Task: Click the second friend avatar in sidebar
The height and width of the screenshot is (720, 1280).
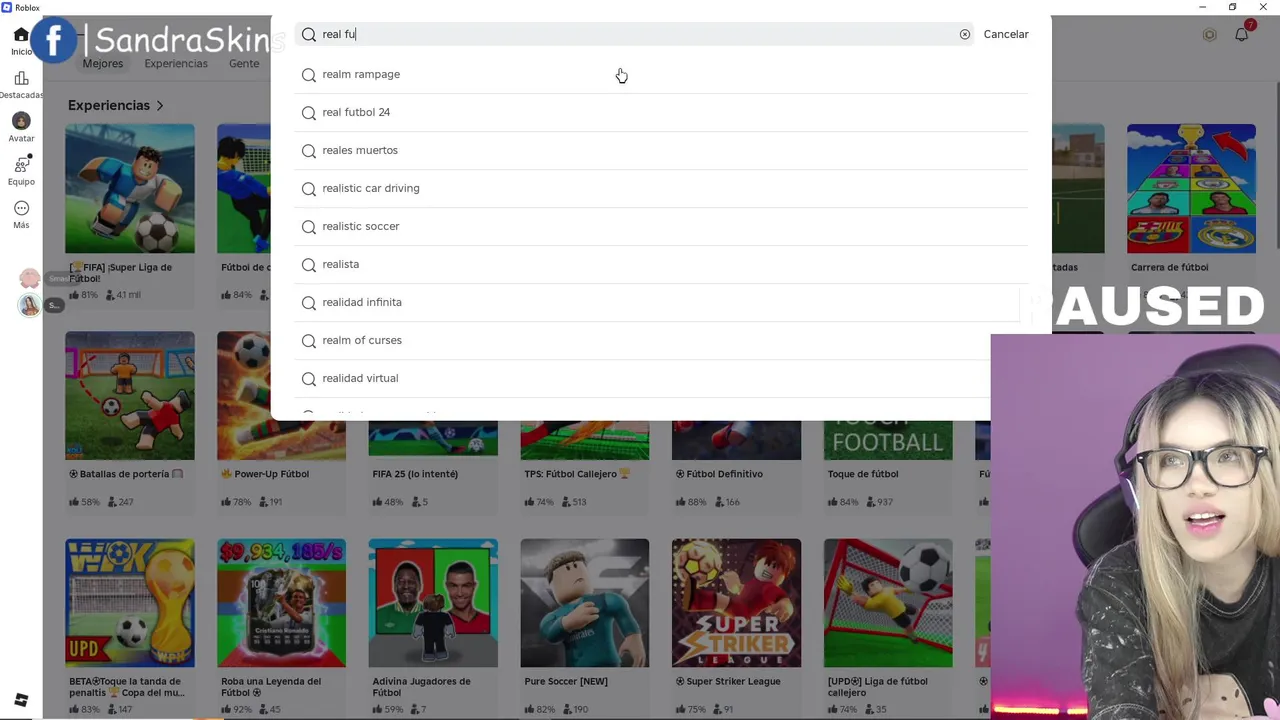Action: pyautogui.click(x=29, y=305)
